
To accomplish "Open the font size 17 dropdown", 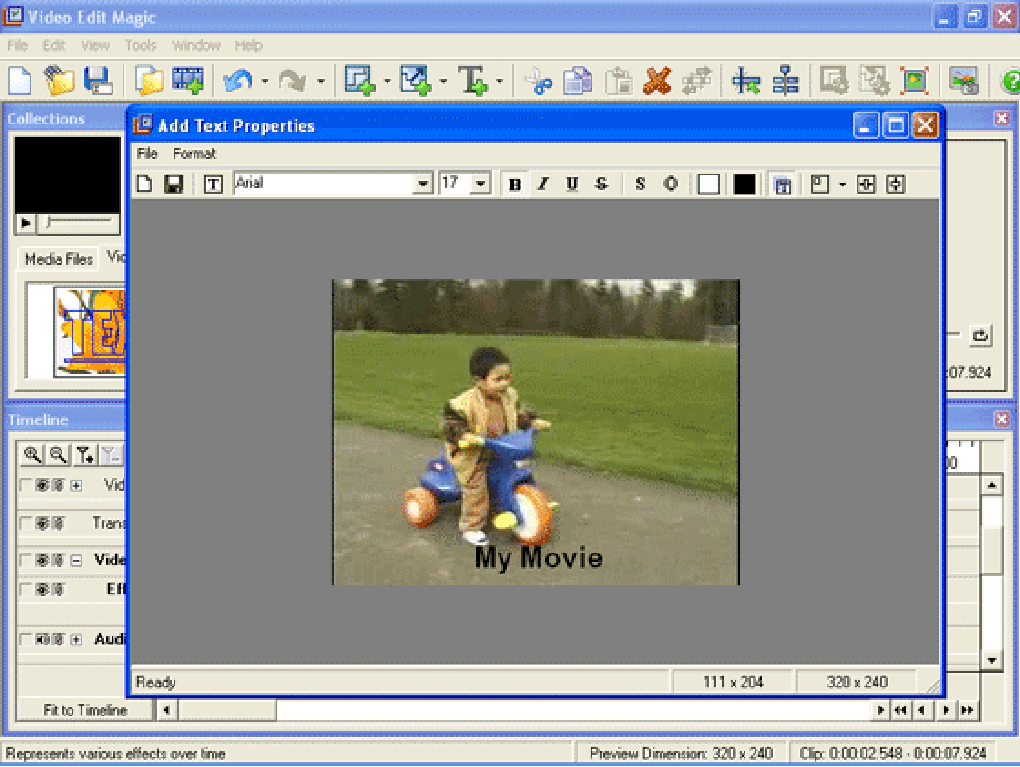I will point(480,184).
